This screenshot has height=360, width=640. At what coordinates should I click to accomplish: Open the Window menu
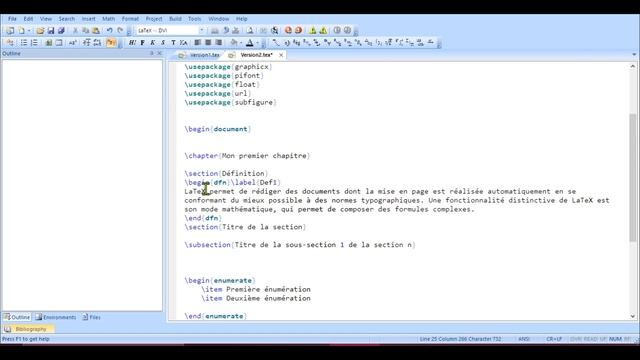tap(219, 19)
